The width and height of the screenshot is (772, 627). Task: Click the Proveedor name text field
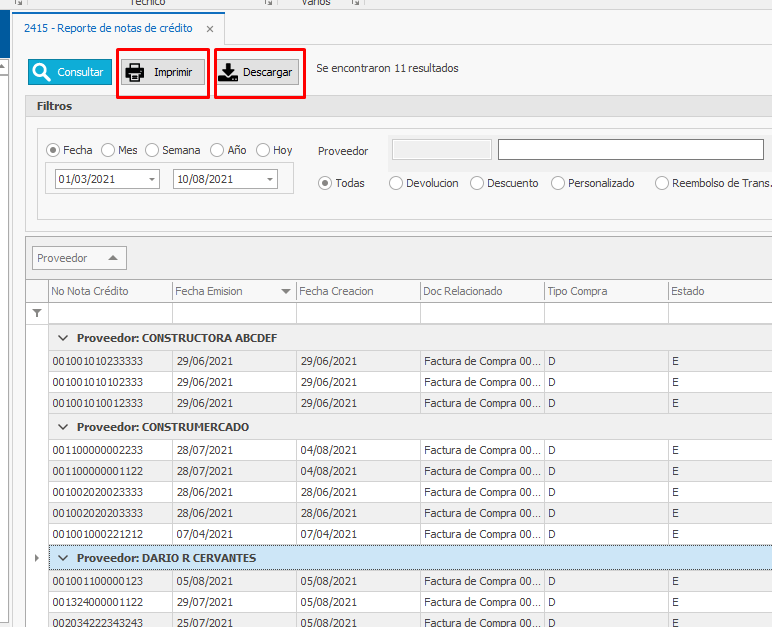coord(630,150)
